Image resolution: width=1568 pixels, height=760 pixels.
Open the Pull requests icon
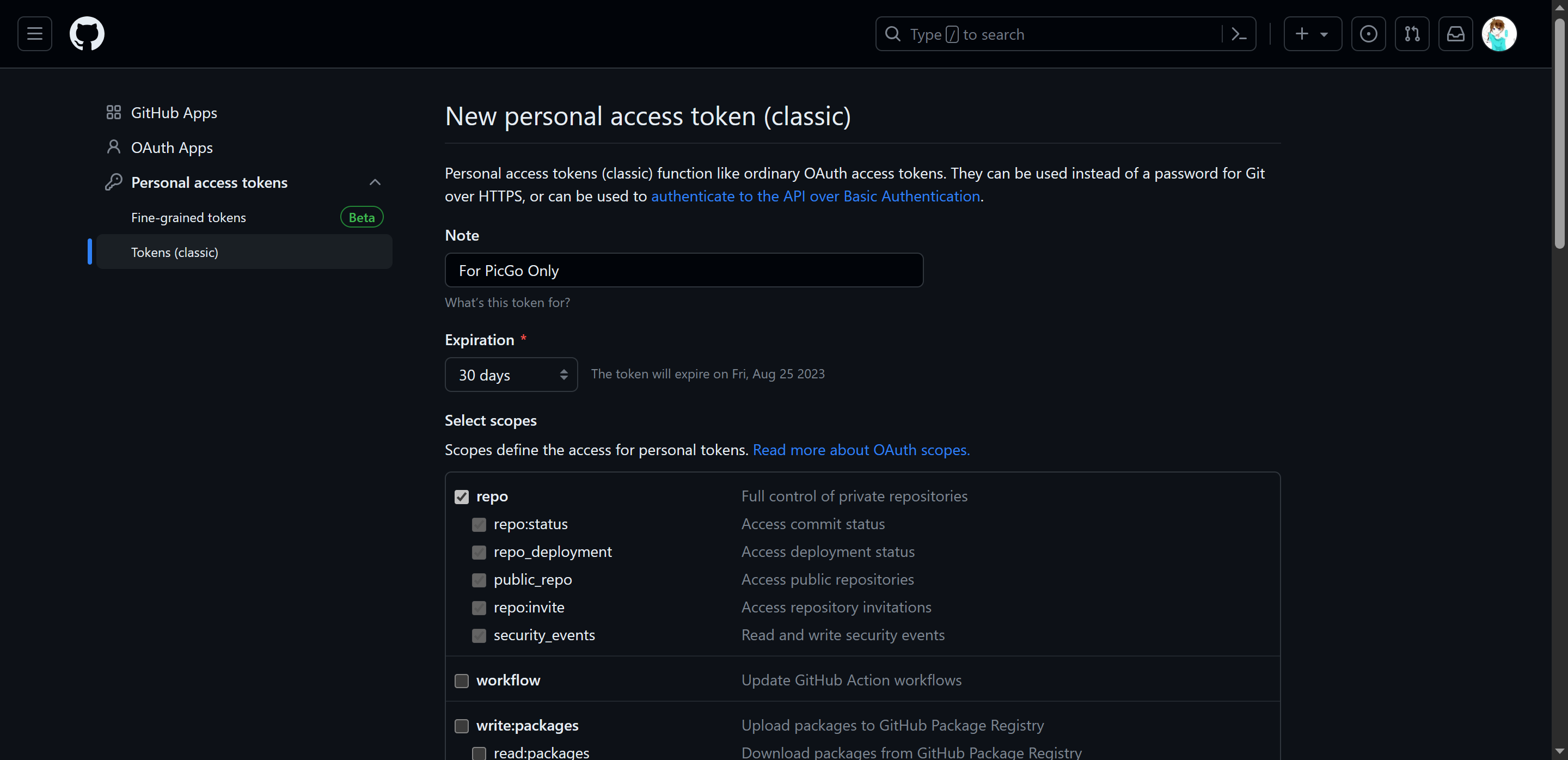[1412, 33]
